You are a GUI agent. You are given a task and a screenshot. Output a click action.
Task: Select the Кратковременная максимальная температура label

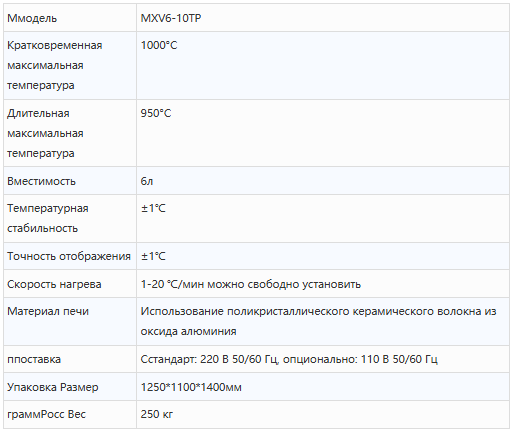54,65
